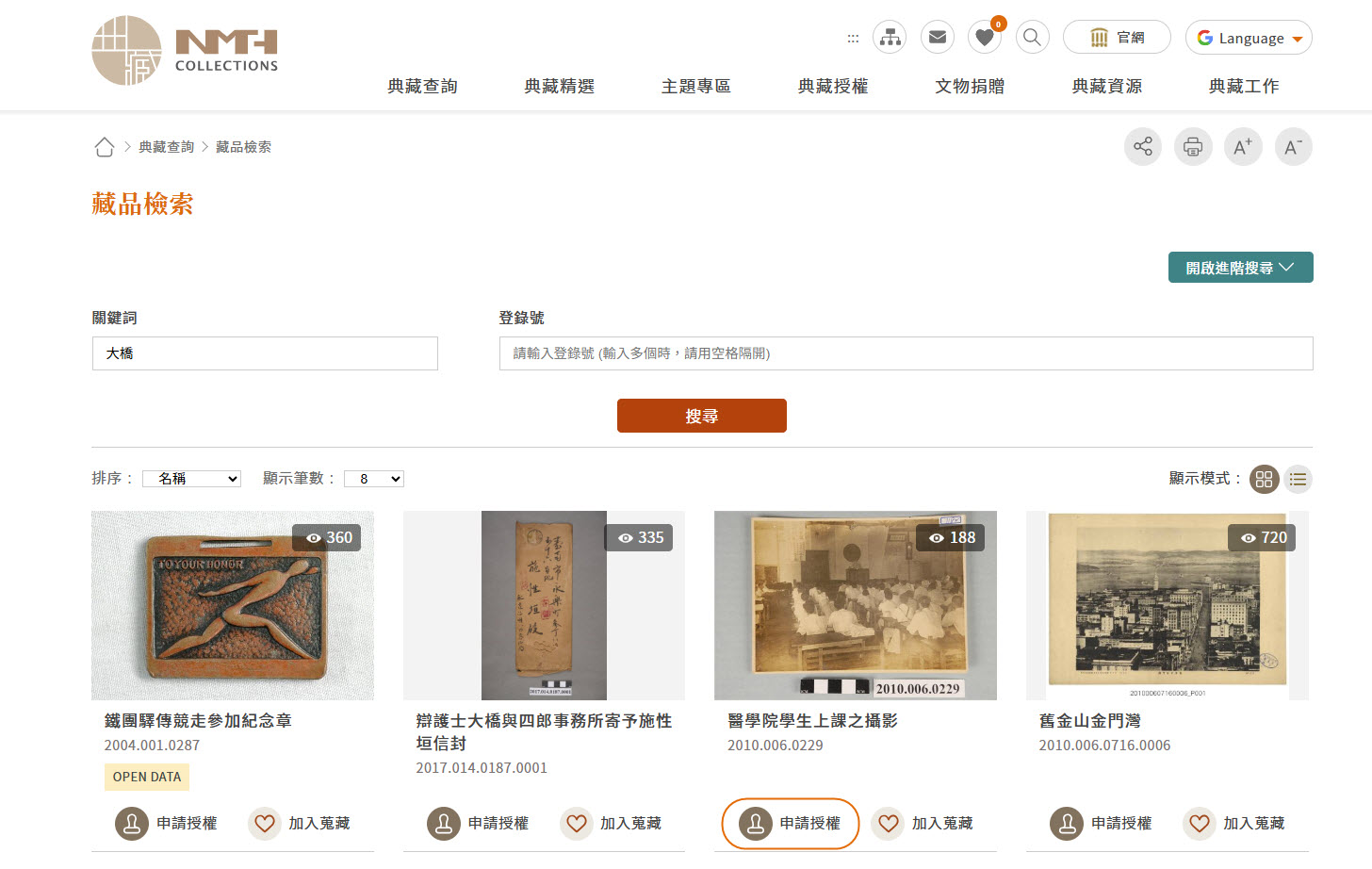Click the magnifier search icon in header
Viewport: 1372px width, 869px height.
click(x=1033, y=38)
